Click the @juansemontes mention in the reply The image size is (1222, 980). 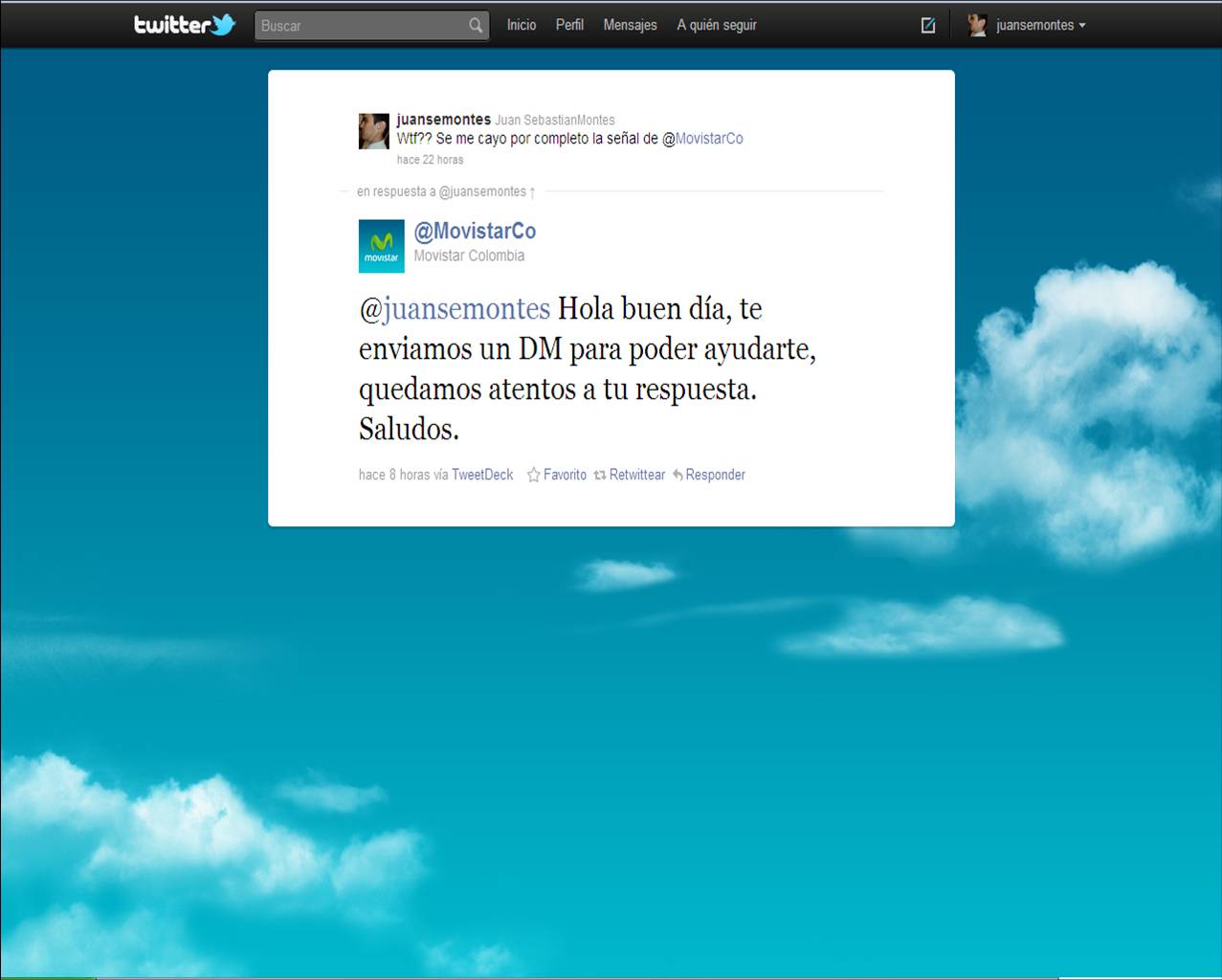tap(455, 309)
